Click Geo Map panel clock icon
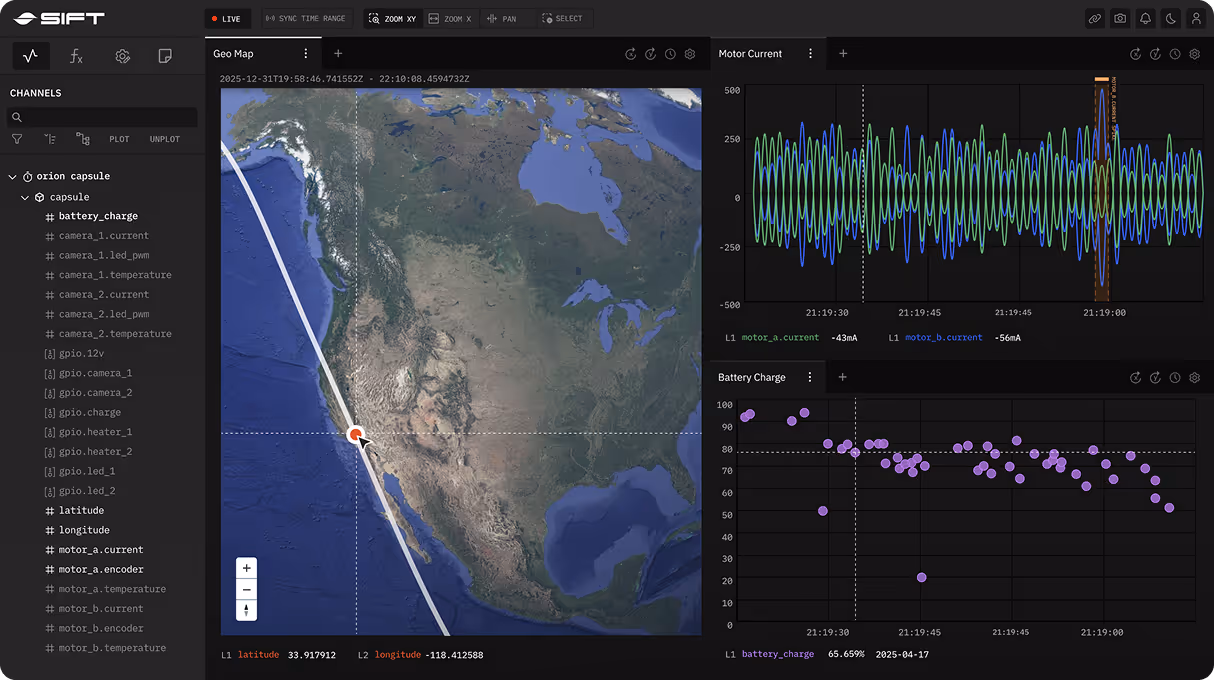 pos(670,54)
